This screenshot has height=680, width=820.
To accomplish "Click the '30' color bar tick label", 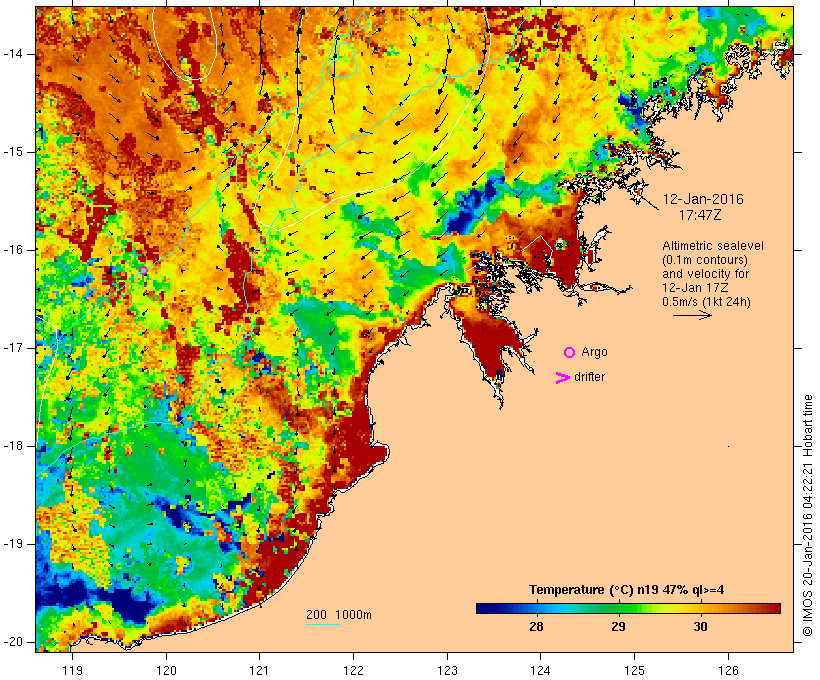I will coord(700,627).
